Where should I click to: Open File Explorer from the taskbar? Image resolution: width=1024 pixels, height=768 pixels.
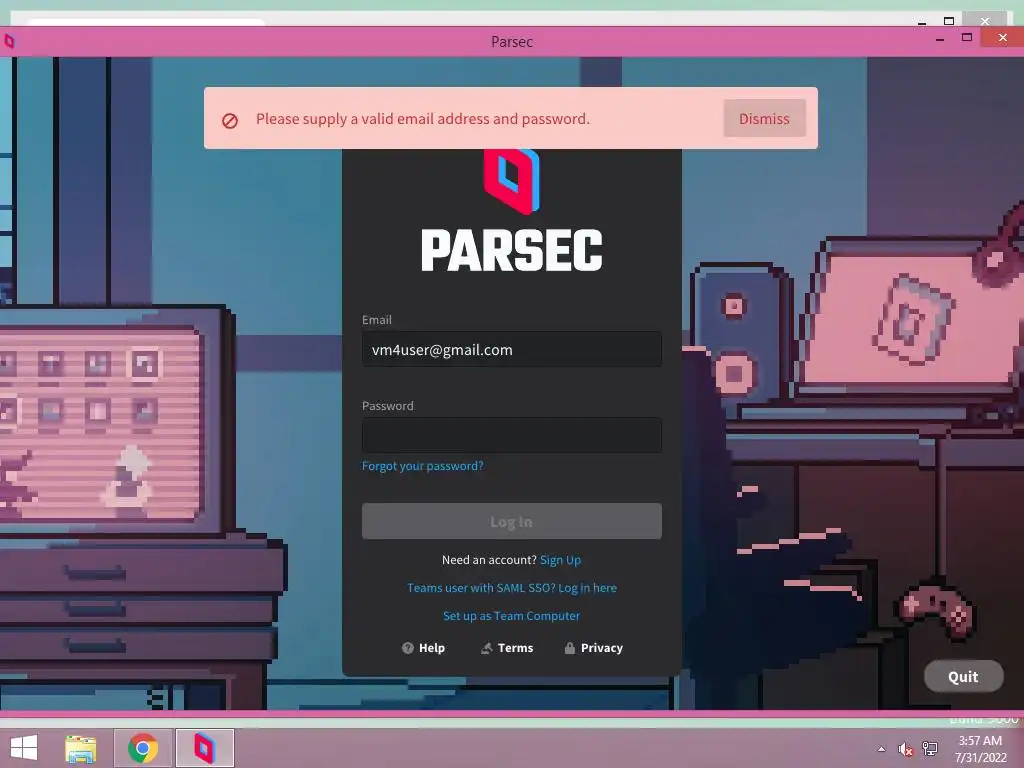coord(81,748)
